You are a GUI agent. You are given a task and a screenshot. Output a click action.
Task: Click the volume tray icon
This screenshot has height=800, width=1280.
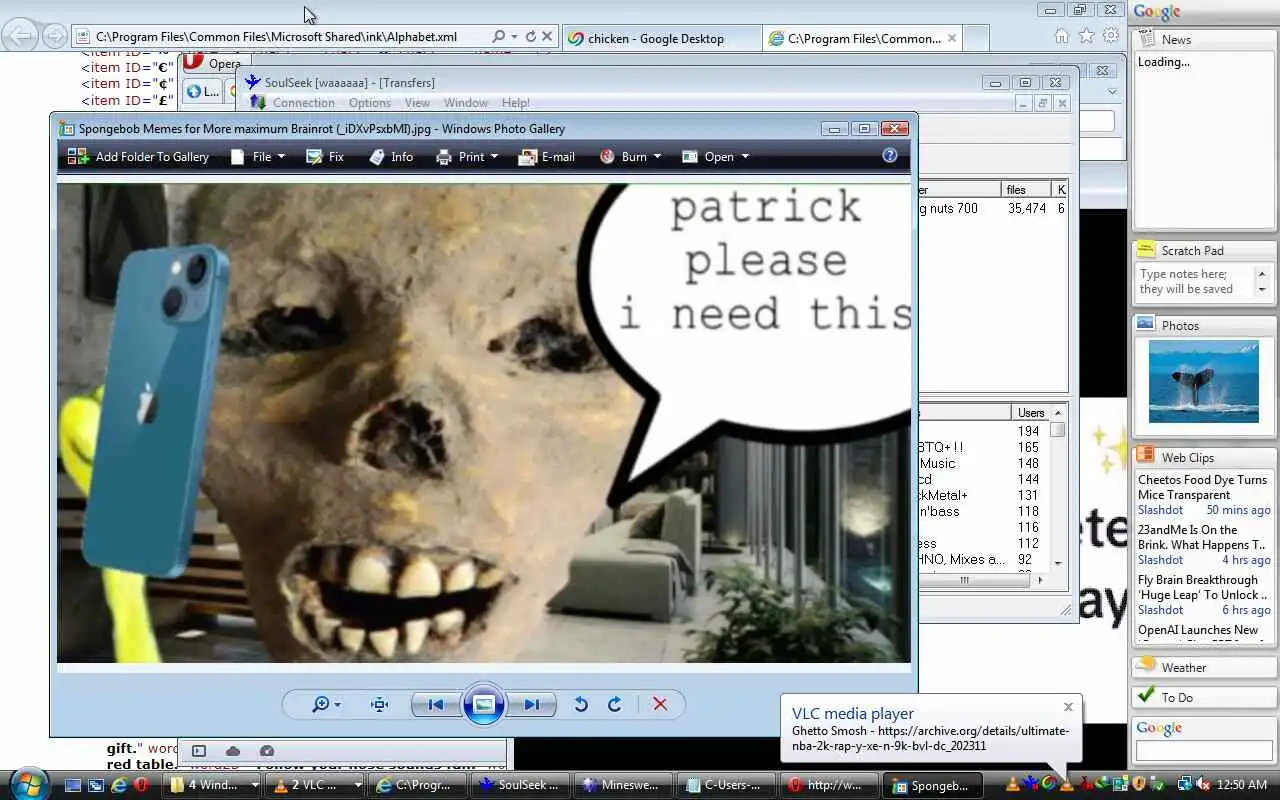click(x=1203, y=785)
